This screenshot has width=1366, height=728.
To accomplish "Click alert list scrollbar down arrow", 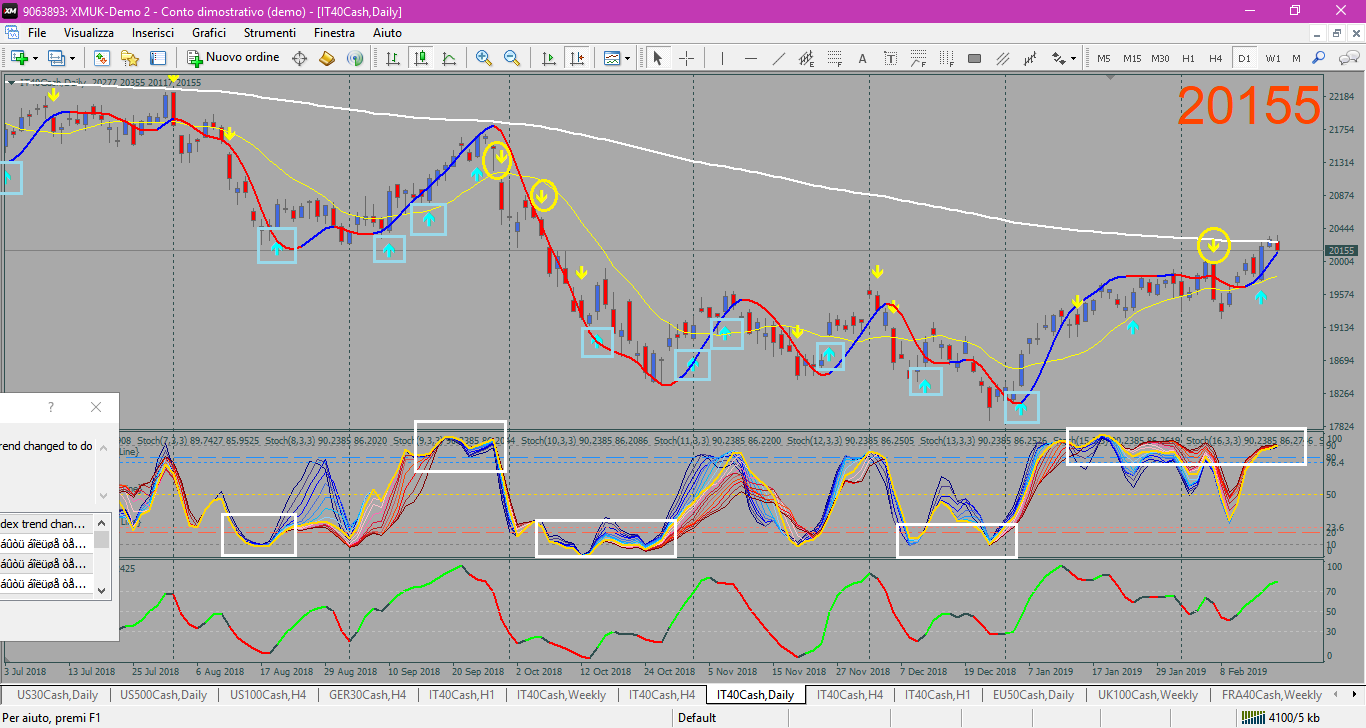I will coord(102,591).
